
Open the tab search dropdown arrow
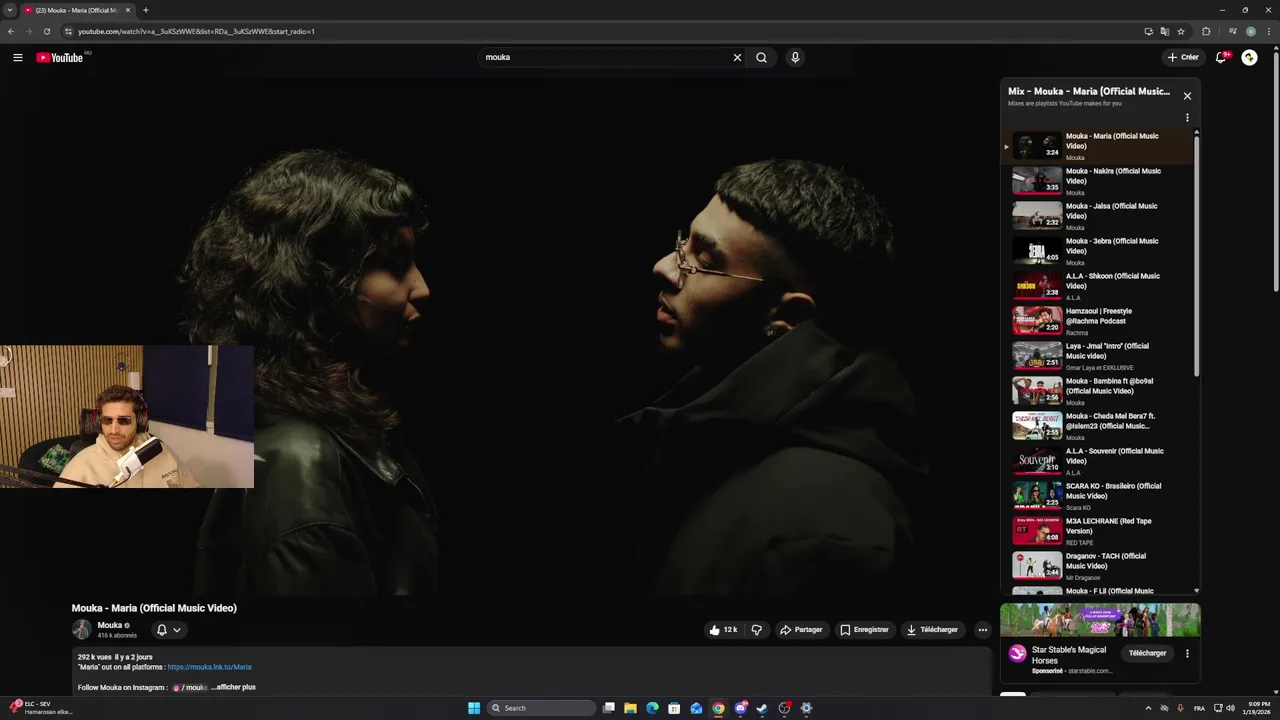[9, 10]
